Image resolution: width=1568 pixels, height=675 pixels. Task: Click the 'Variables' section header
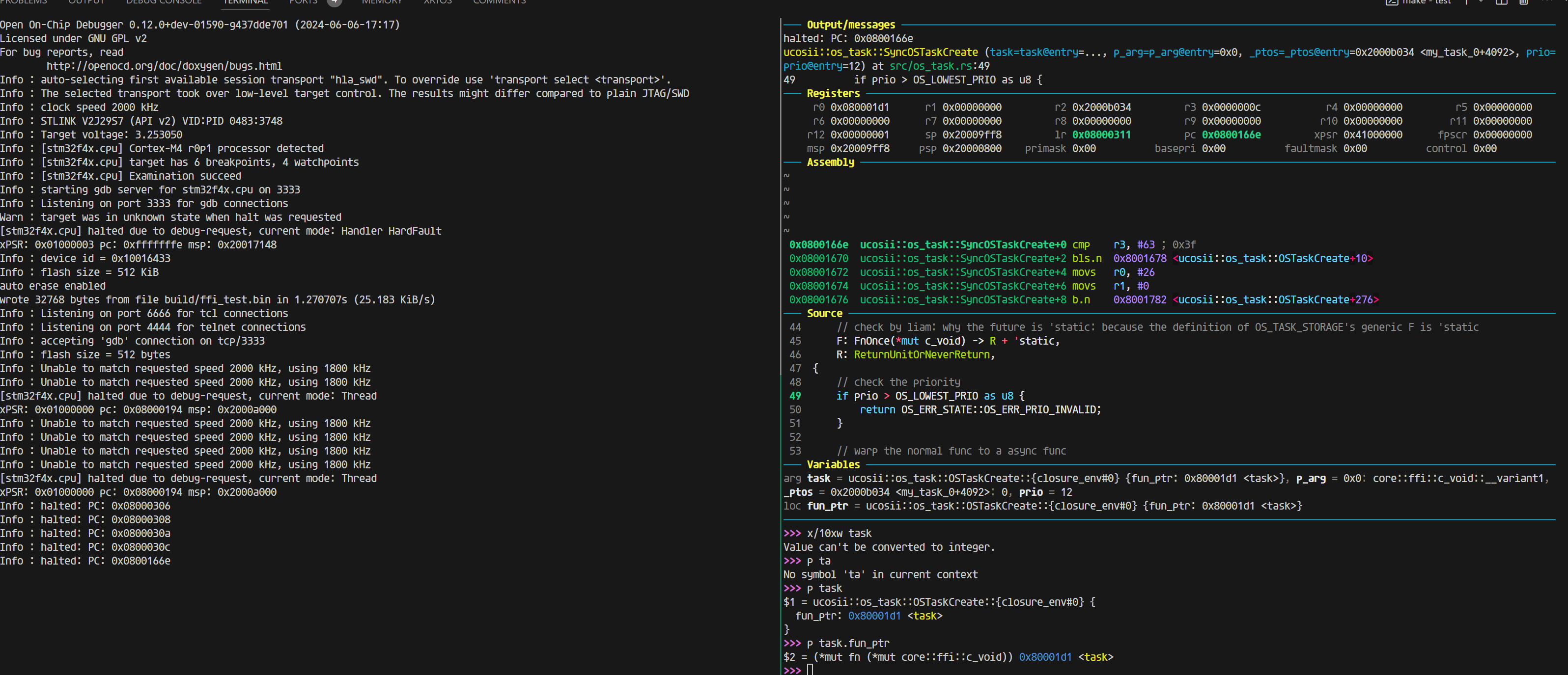tap(833, 464)
